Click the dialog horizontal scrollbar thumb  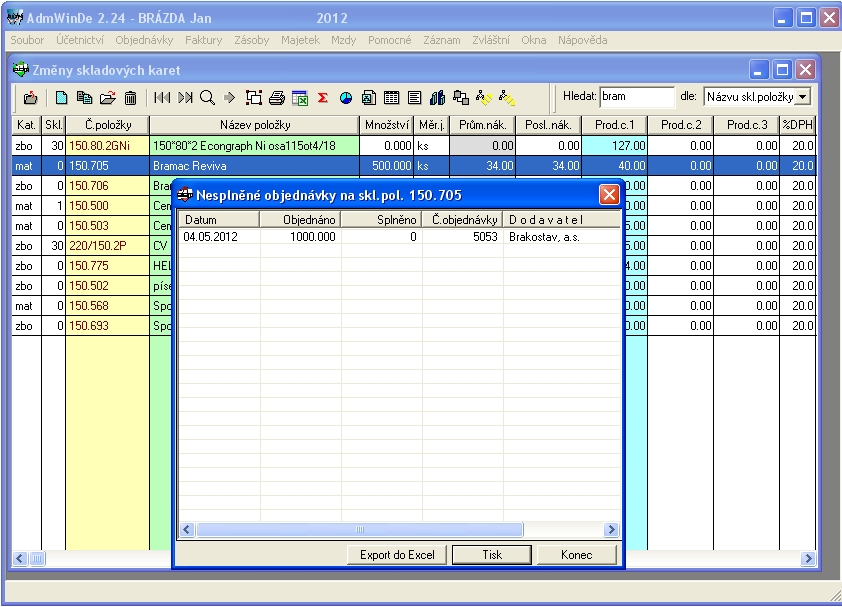pos(360,530)
